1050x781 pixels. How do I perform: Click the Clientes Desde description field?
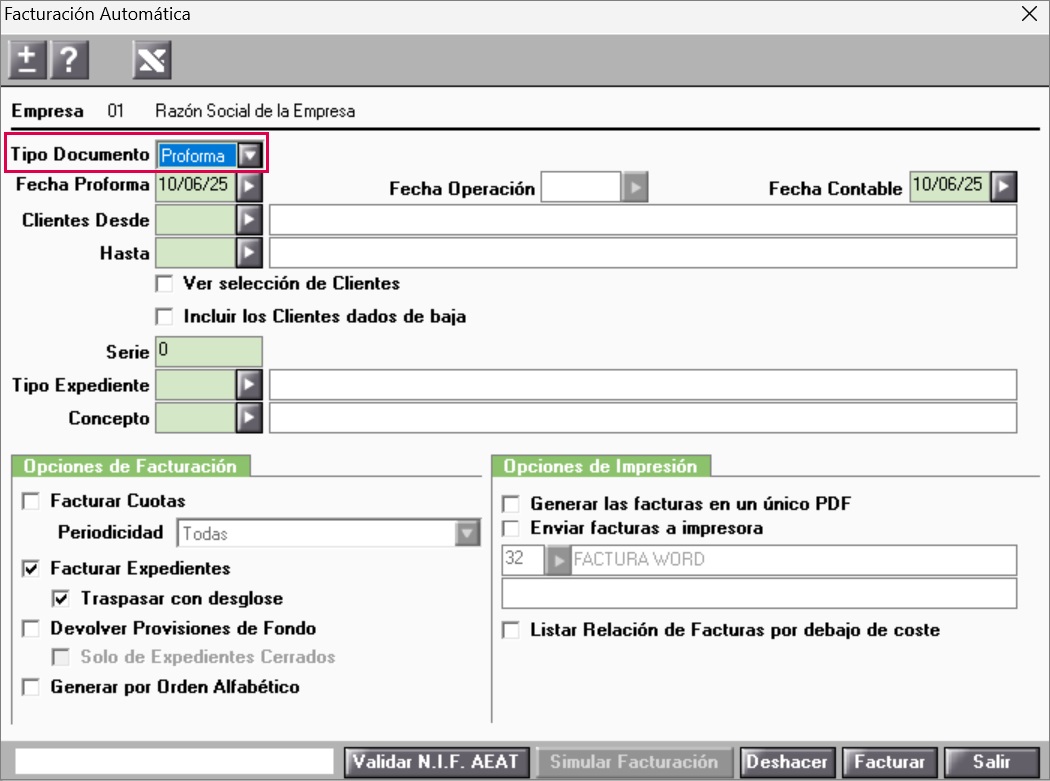643,220
